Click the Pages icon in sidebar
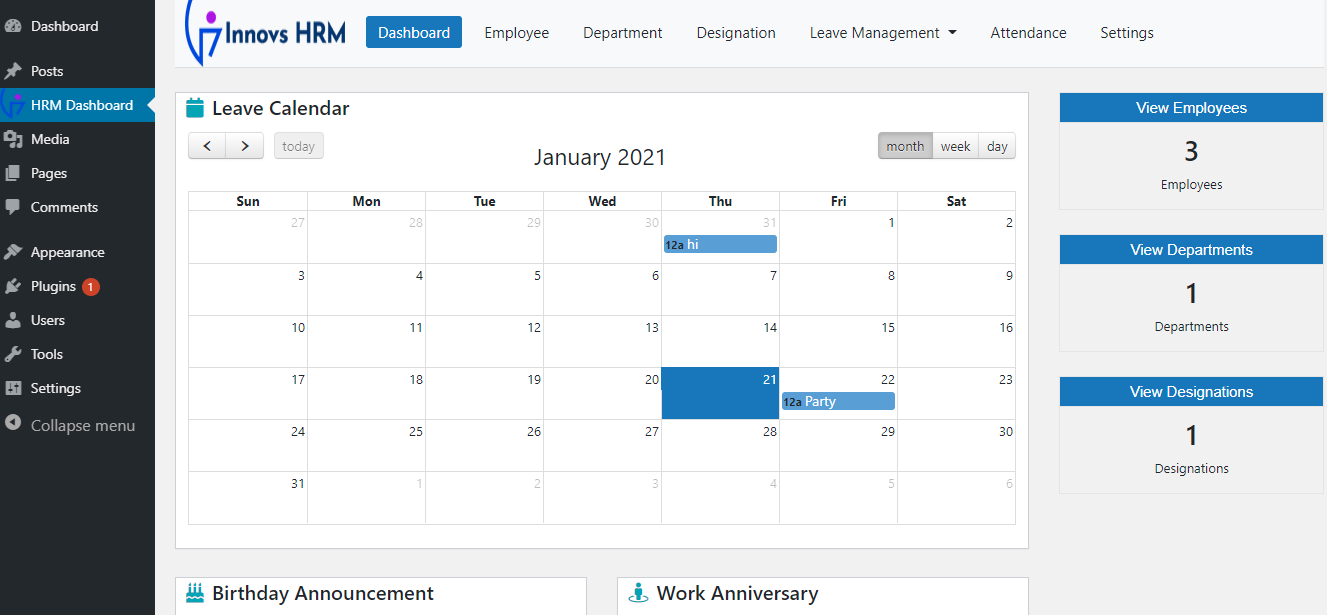The height and width of the screenshot is (615, 1327). (x=13, y=173)
